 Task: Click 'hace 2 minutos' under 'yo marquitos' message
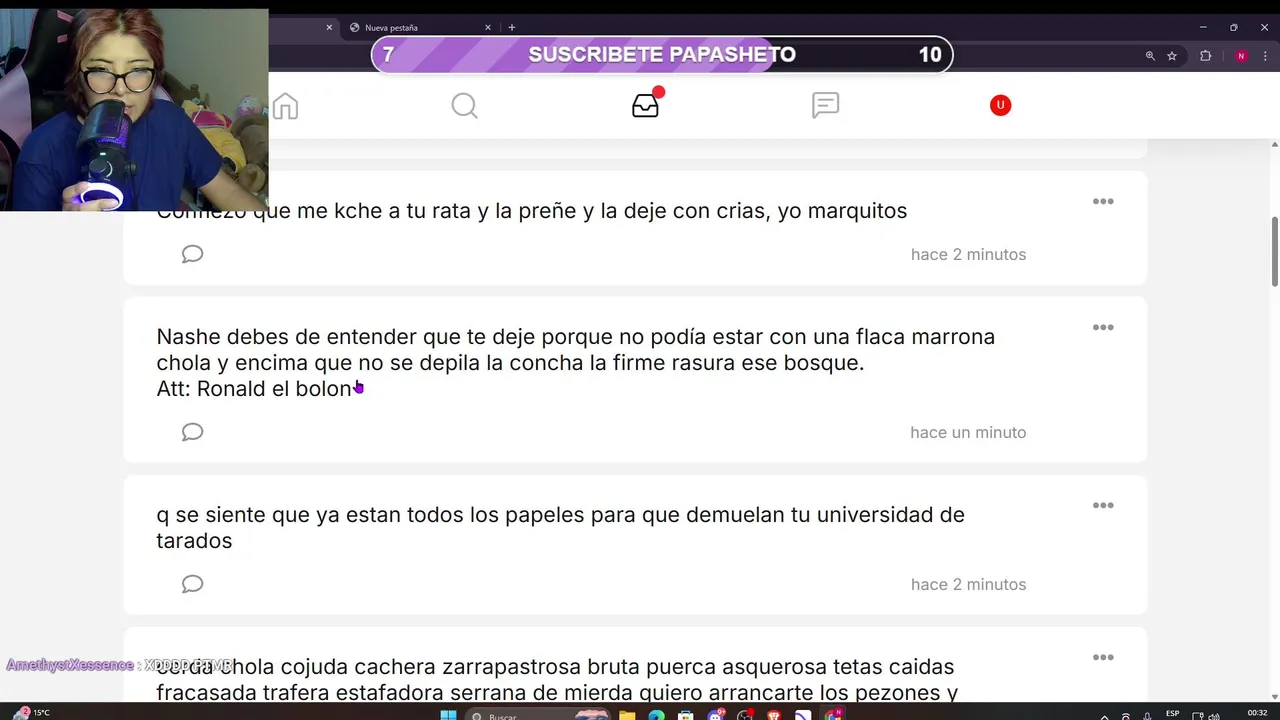click(x=968, y=254)
